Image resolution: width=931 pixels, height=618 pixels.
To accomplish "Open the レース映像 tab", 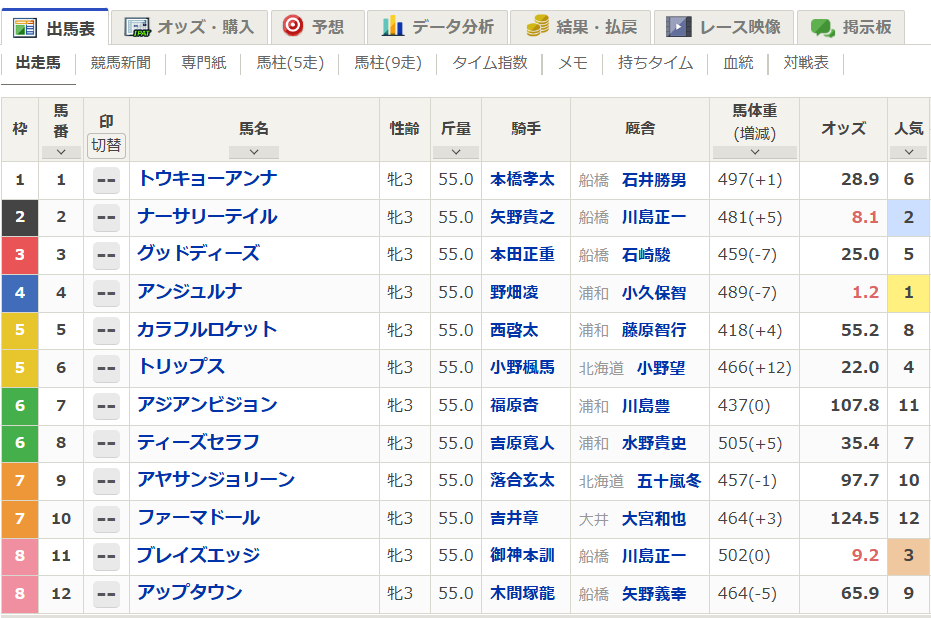I will point(724,27).
